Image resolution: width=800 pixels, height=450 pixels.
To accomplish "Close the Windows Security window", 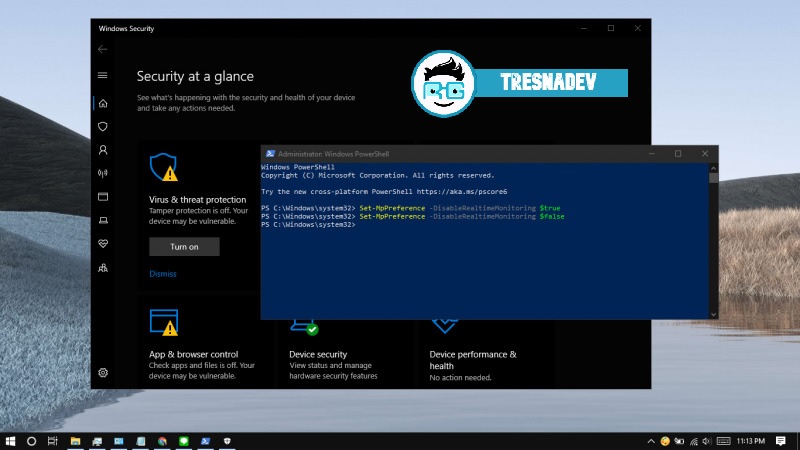I will tap(638, 28).
